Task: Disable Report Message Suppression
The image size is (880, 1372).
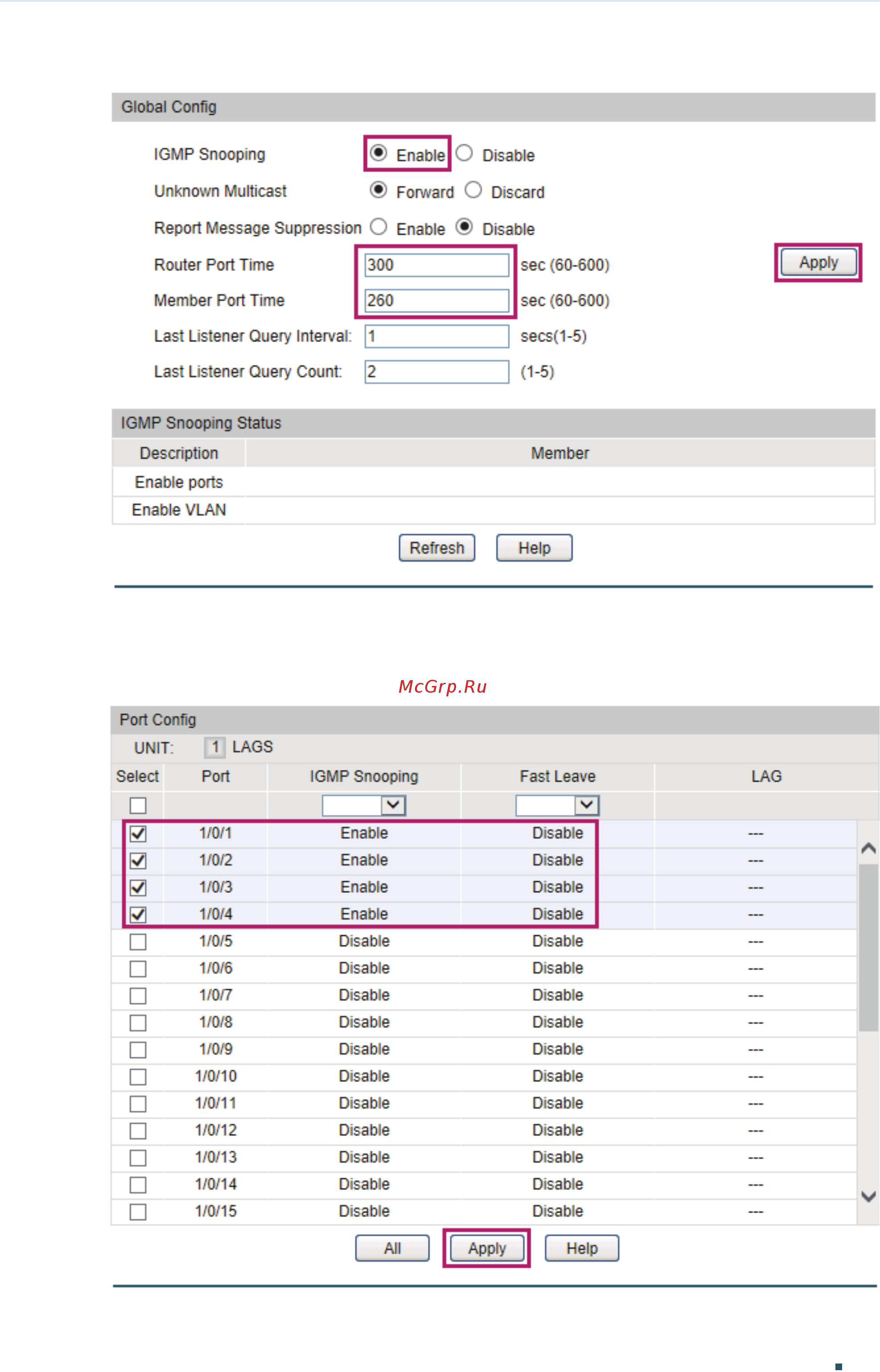Action: [x=464, y=227]
